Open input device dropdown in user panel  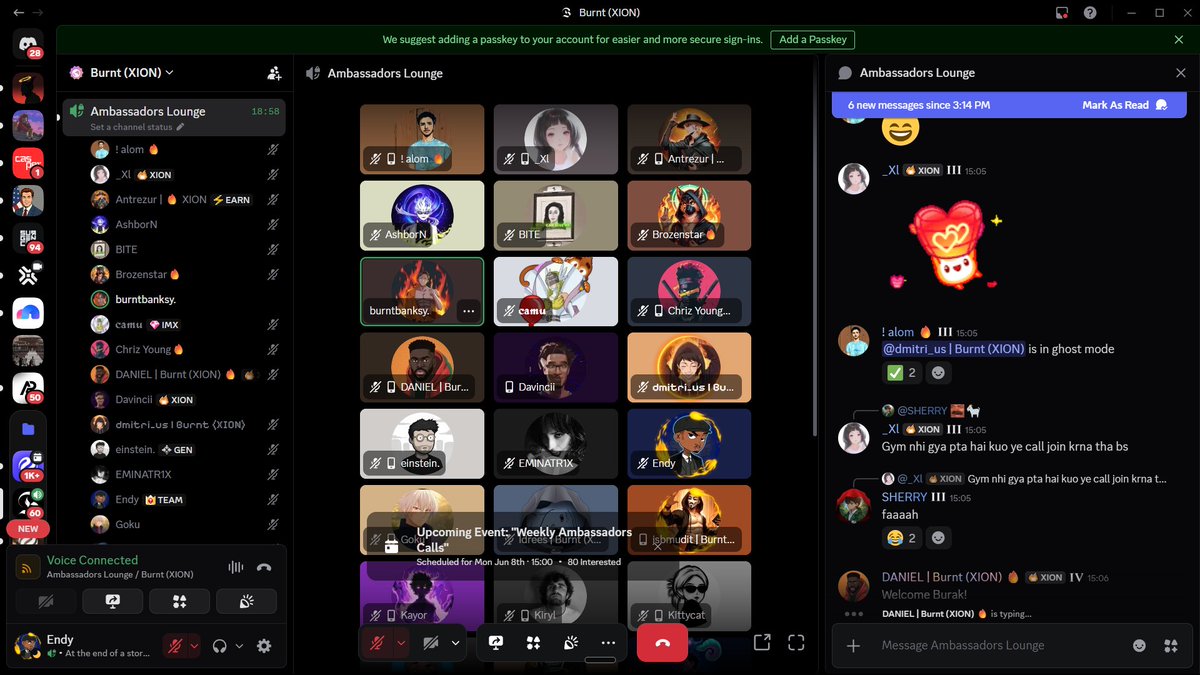coord(195,646)
